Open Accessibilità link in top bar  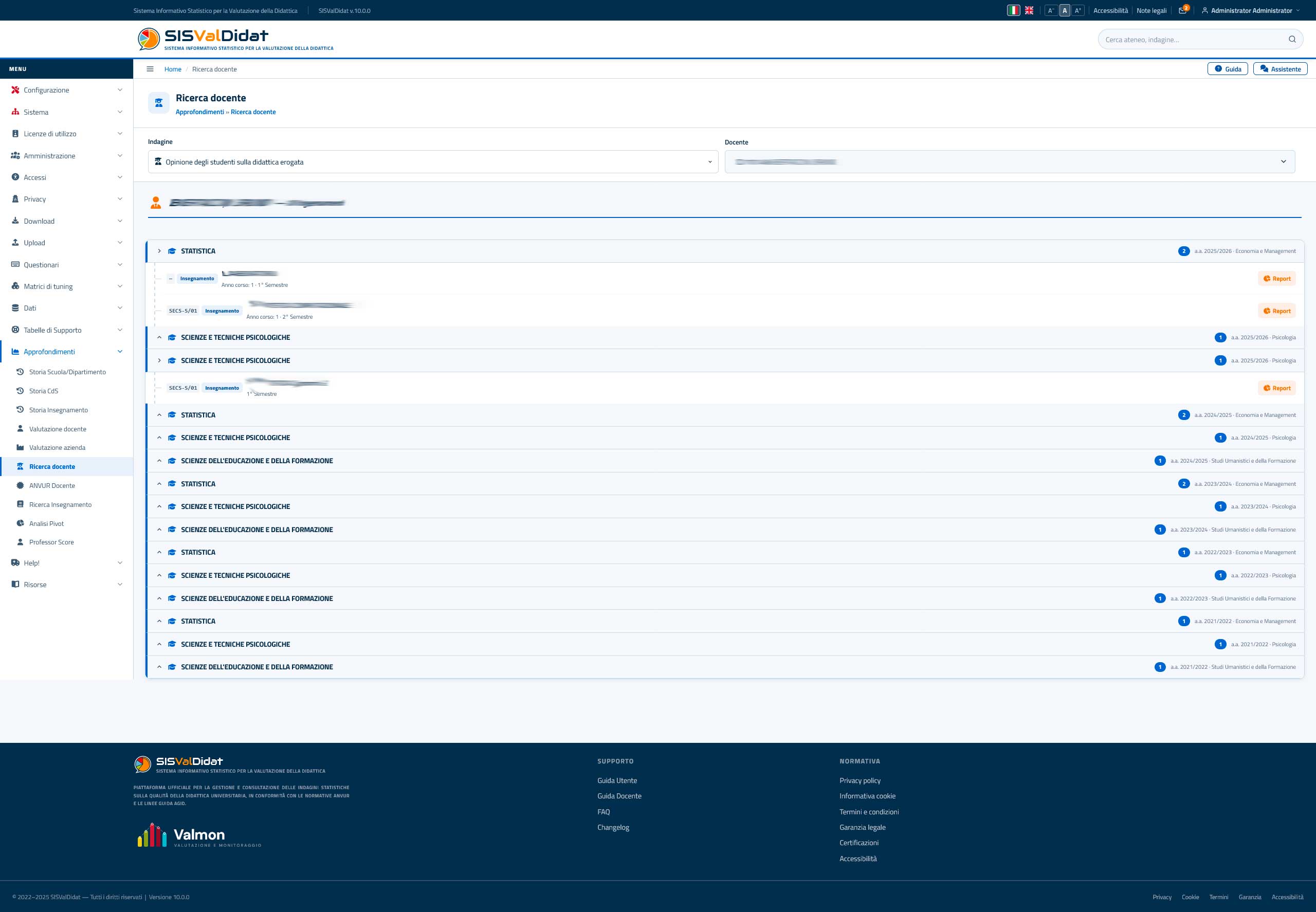[1110, 10]
